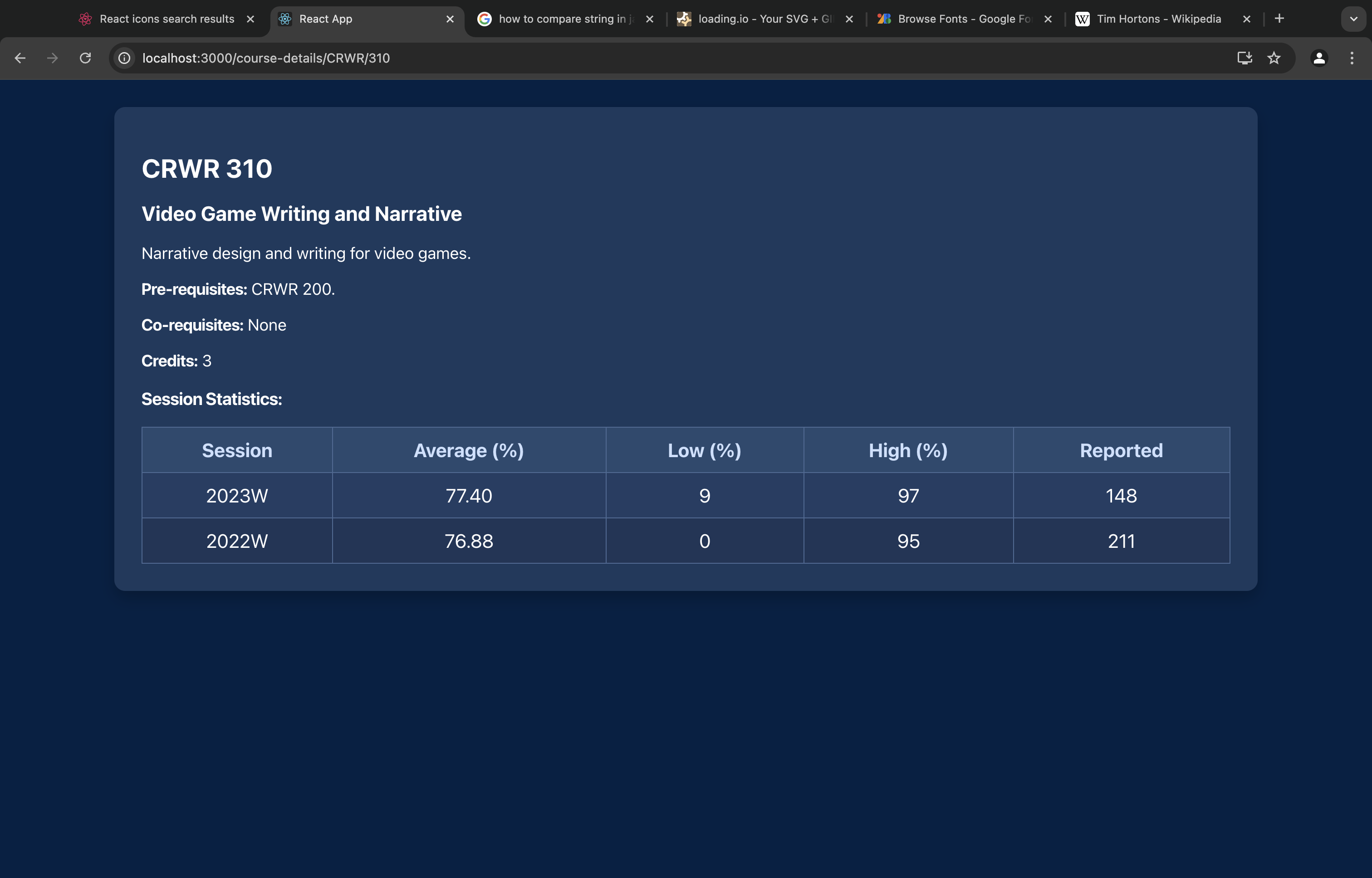Click the browser forward arrow
This screenshot has width=1372, height=878.
53,58
